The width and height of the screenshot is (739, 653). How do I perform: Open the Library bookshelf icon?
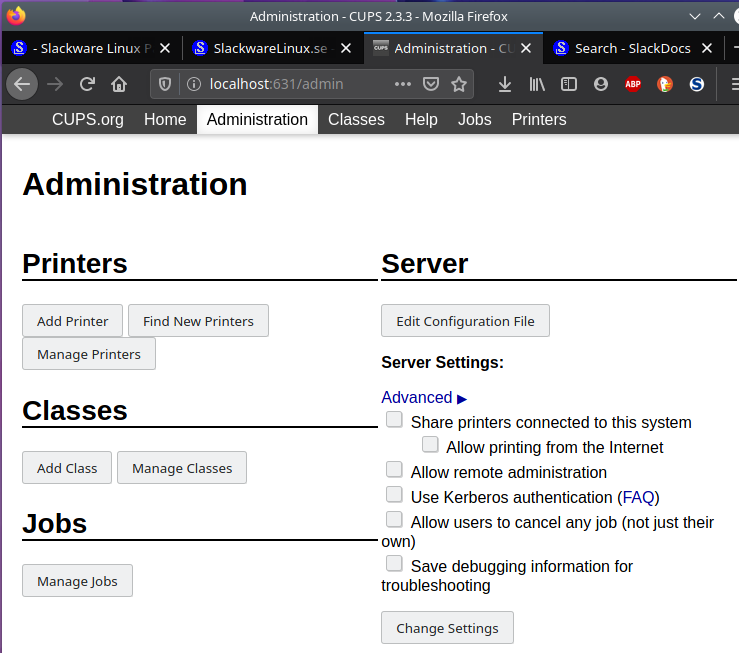point(537,84)
